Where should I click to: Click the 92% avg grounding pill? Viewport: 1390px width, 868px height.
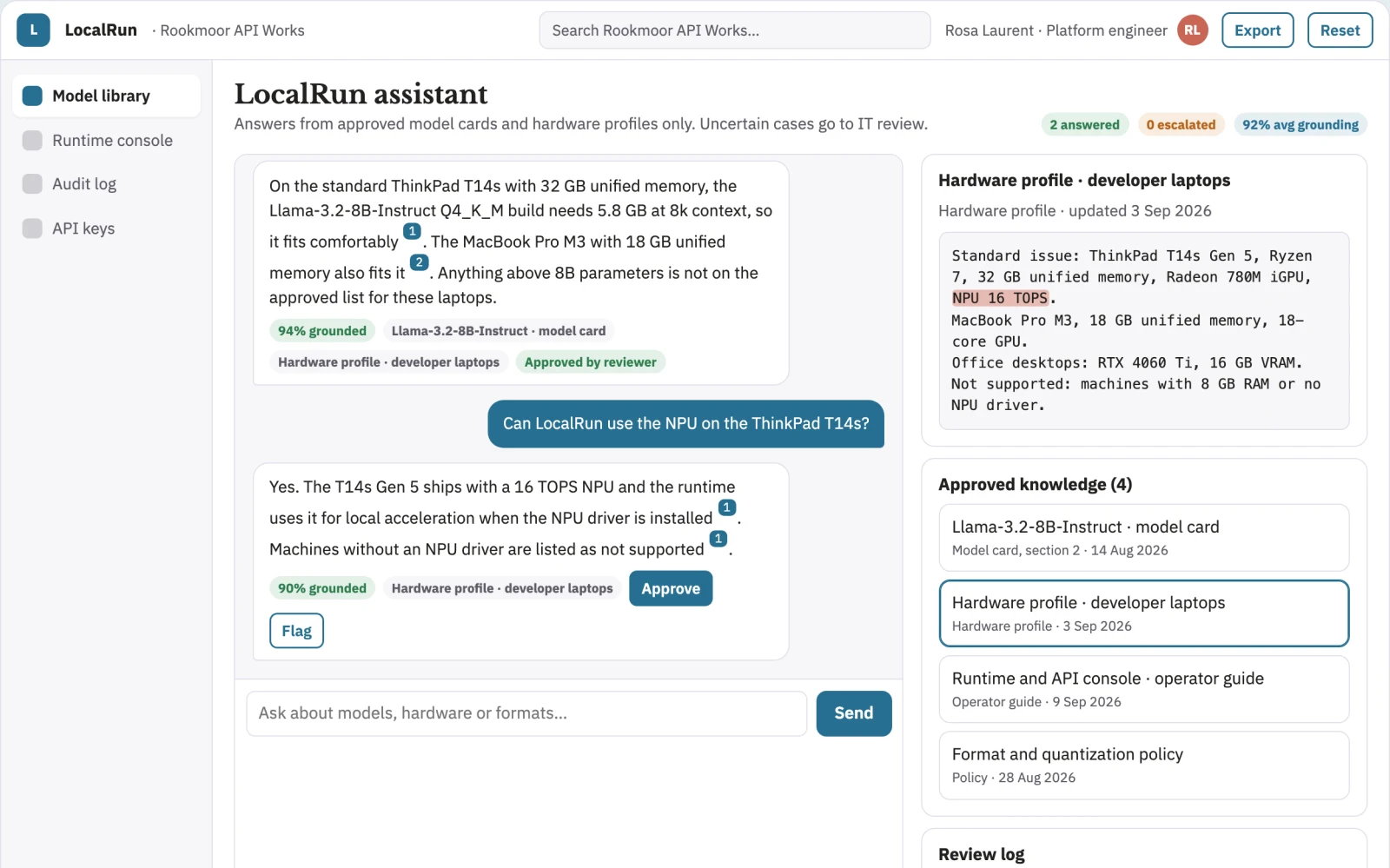[x=1301, y=124]
